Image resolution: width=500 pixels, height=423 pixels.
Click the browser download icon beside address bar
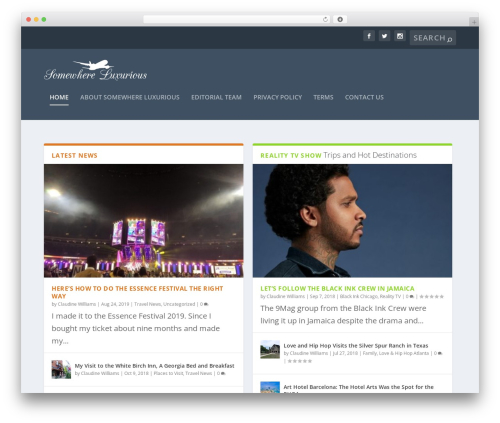(x=340, y=19)
